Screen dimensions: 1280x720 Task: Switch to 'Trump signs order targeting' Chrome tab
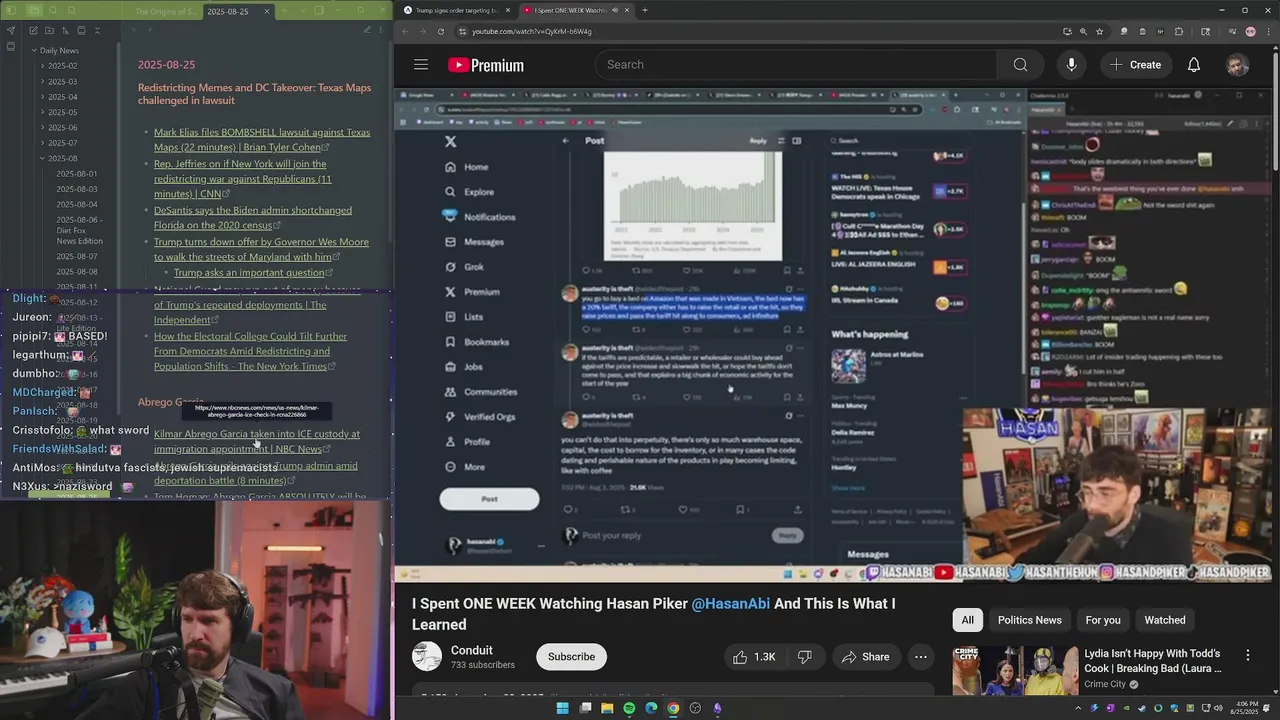[455, 10]
